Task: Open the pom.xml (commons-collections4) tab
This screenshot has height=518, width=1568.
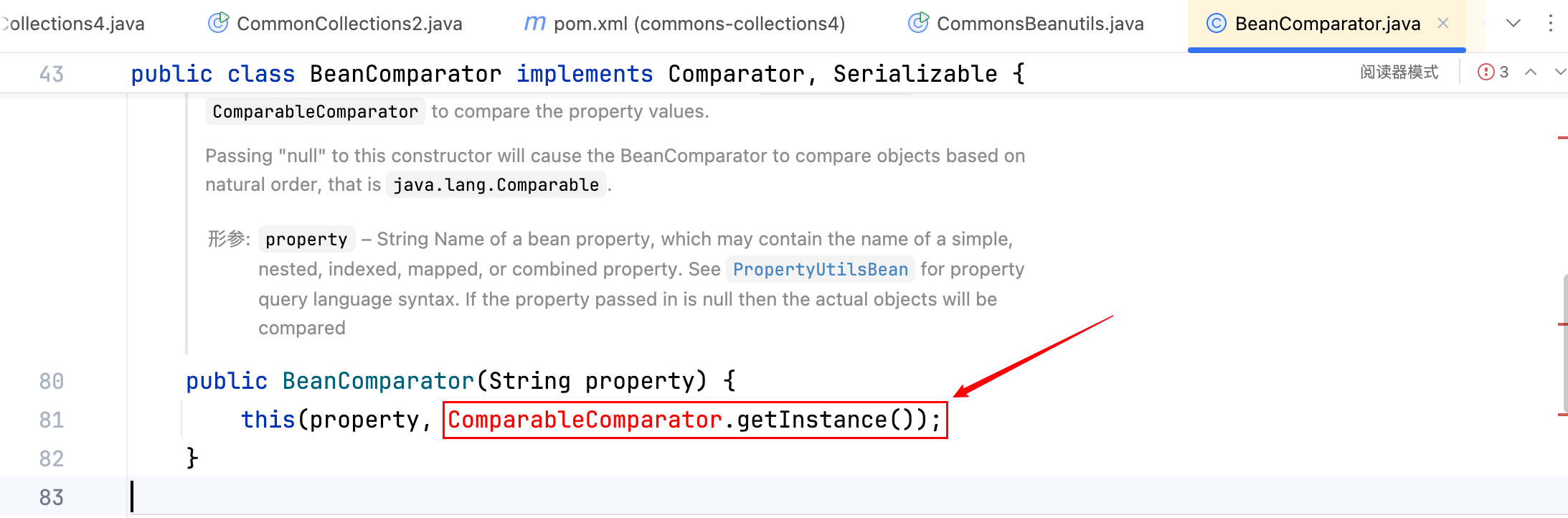Action: click(x=699, y=24)
